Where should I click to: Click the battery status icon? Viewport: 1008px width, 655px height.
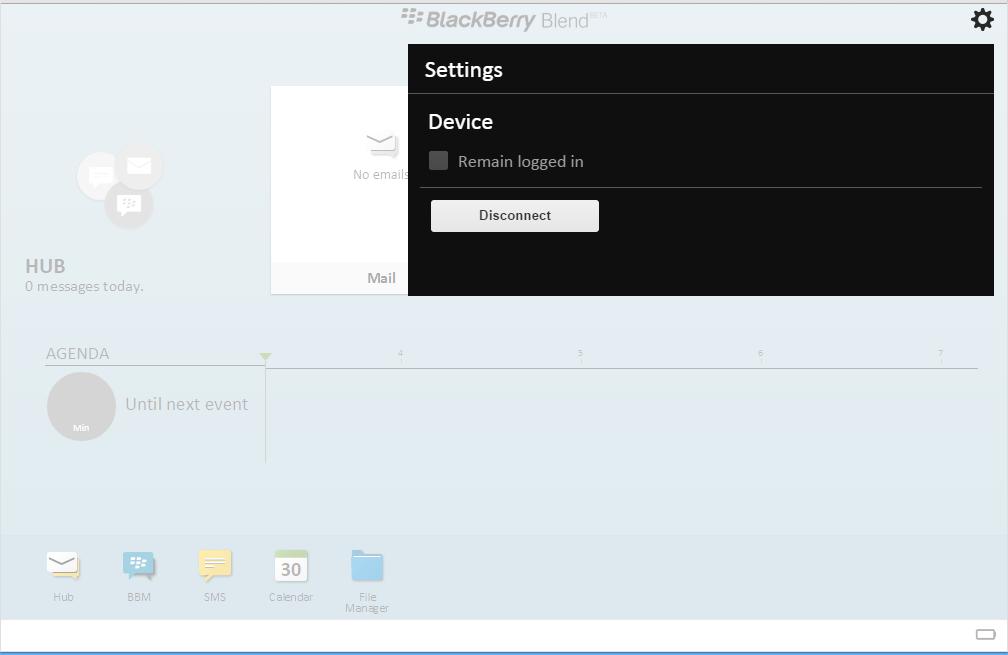(x=985, y=634)
